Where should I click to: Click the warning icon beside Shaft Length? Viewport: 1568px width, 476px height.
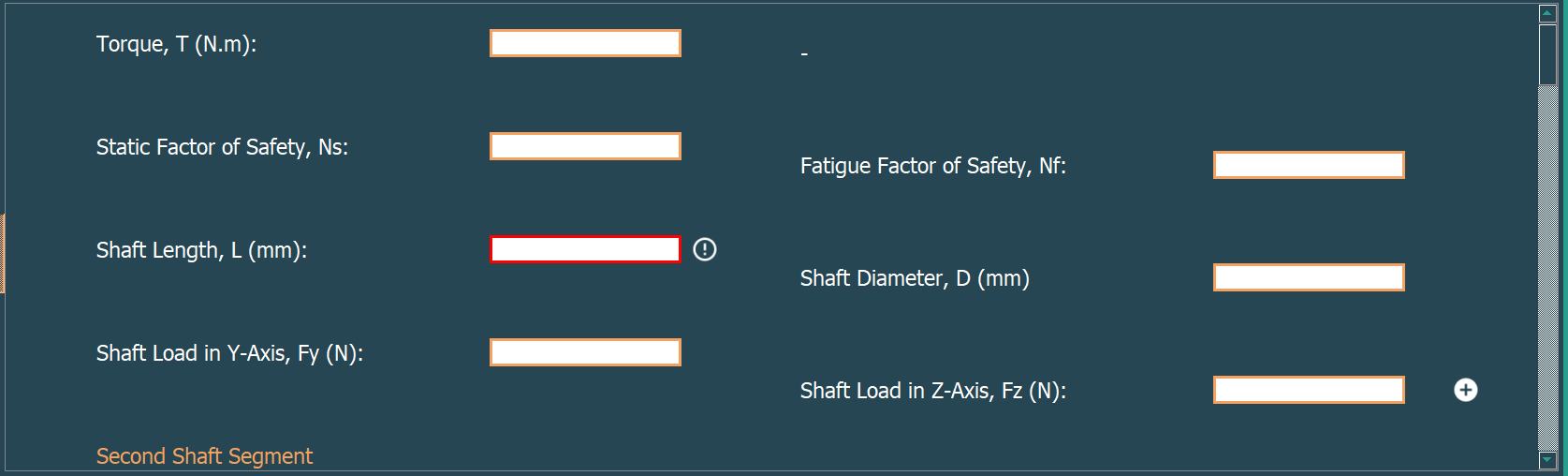(705, 249)
